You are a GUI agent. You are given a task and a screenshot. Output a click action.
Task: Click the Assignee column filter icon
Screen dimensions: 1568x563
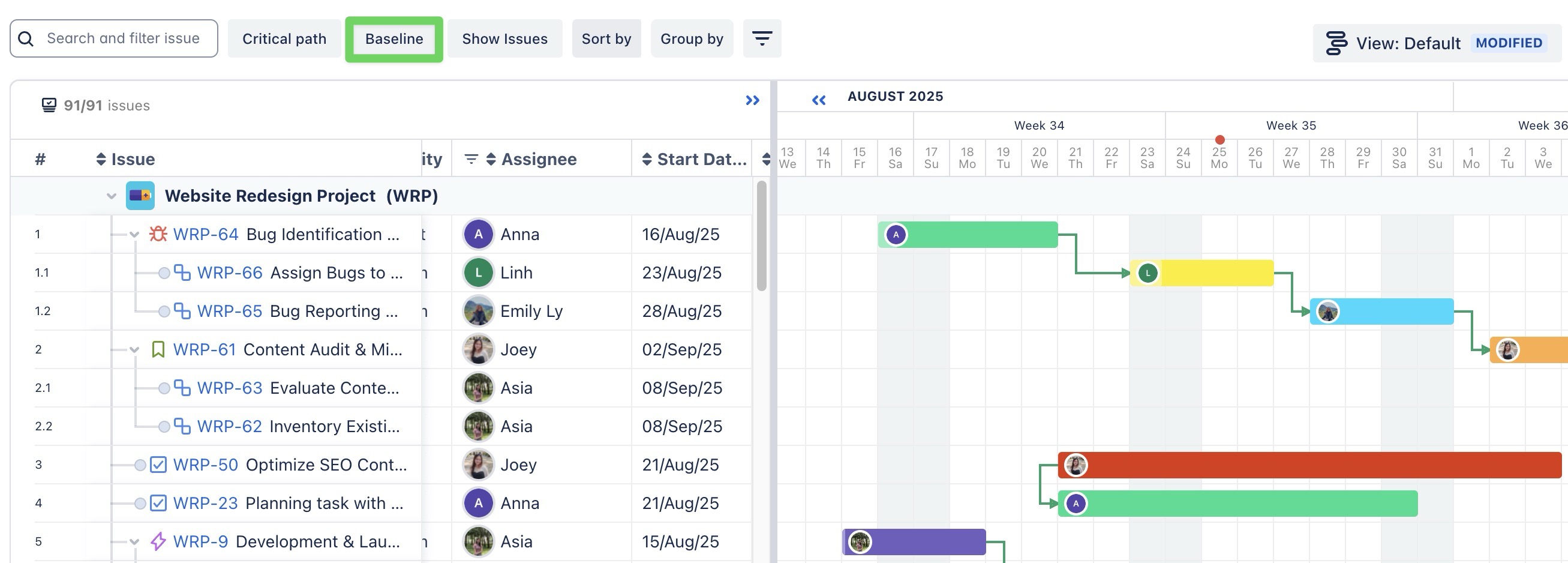click(x=470, y=159)
